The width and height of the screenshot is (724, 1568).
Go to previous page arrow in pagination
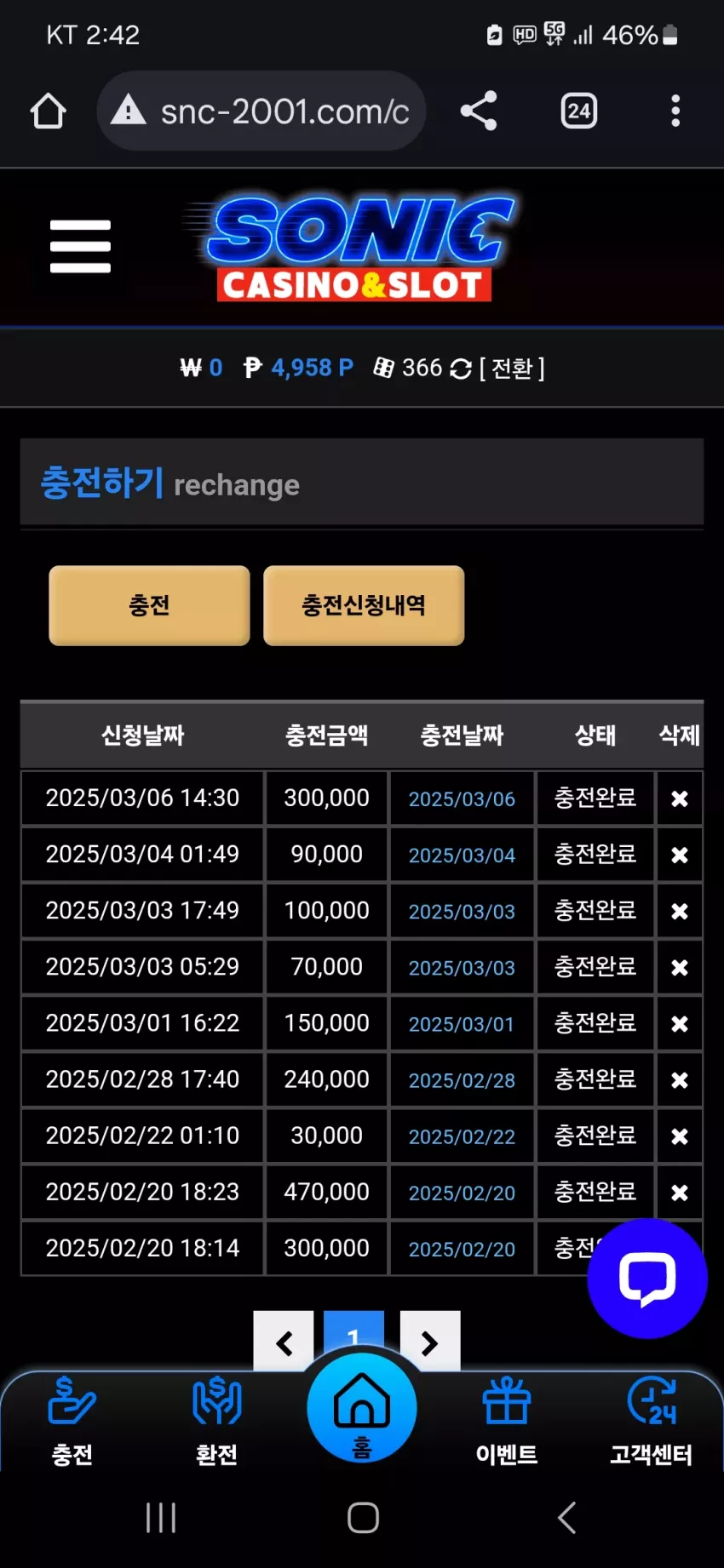point(284,1342)
